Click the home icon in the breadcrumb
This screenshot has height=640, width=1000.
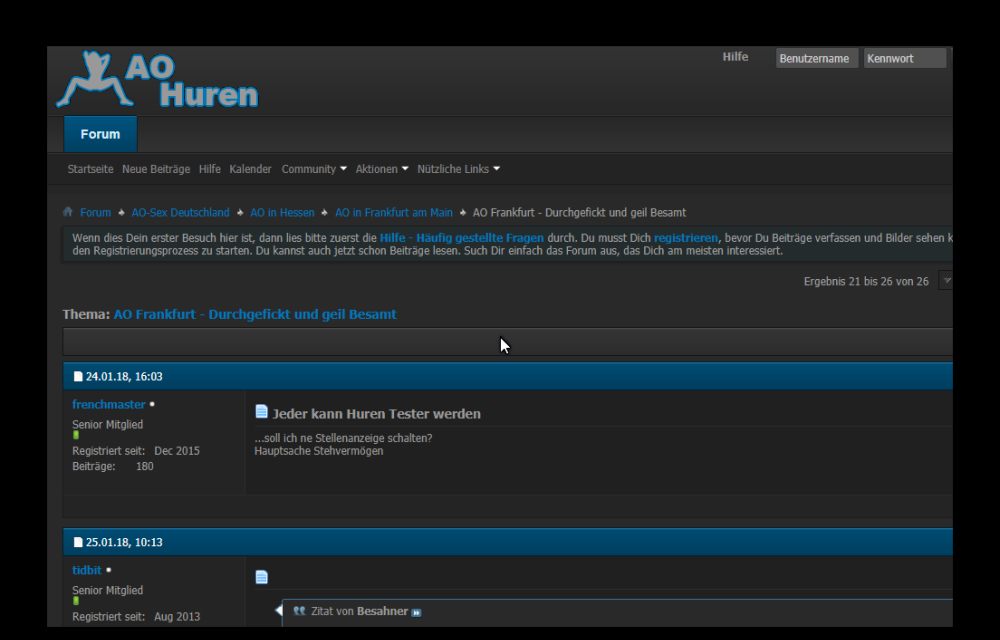click(x=68, y=212)
